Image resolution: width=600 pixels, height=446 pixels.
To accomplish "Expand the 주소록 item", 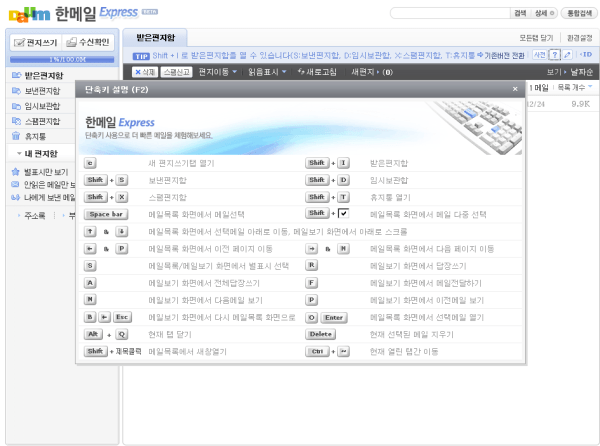I will [x=32, y=216].
